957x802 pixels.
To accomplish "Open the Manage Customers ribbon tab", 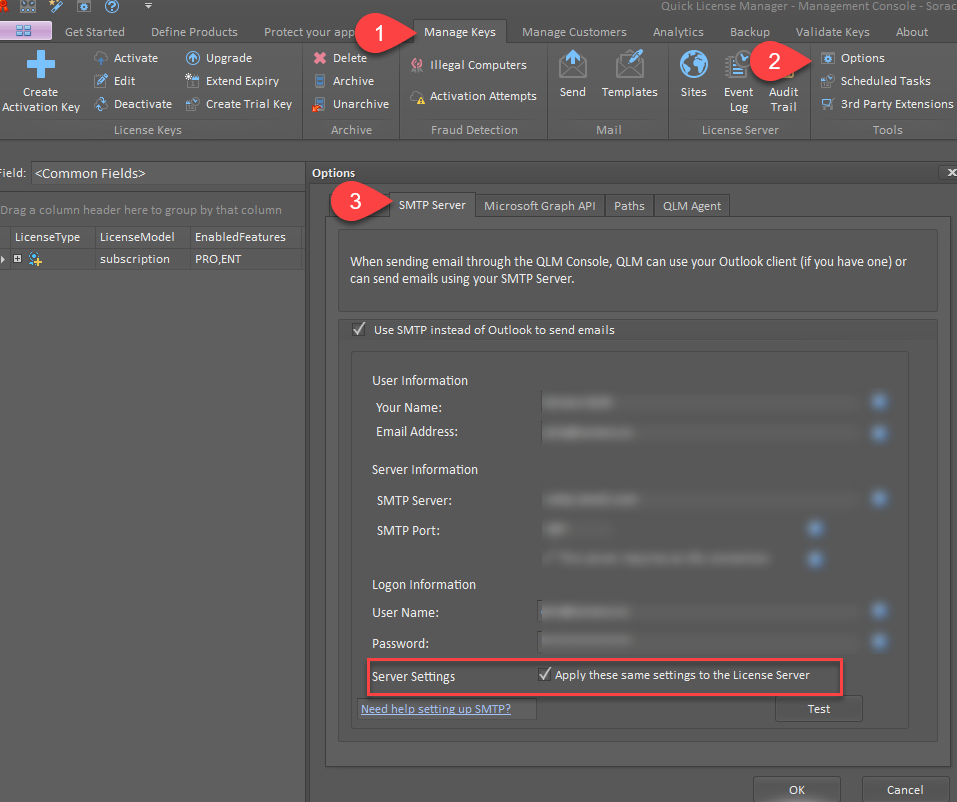I will (574, 32).
